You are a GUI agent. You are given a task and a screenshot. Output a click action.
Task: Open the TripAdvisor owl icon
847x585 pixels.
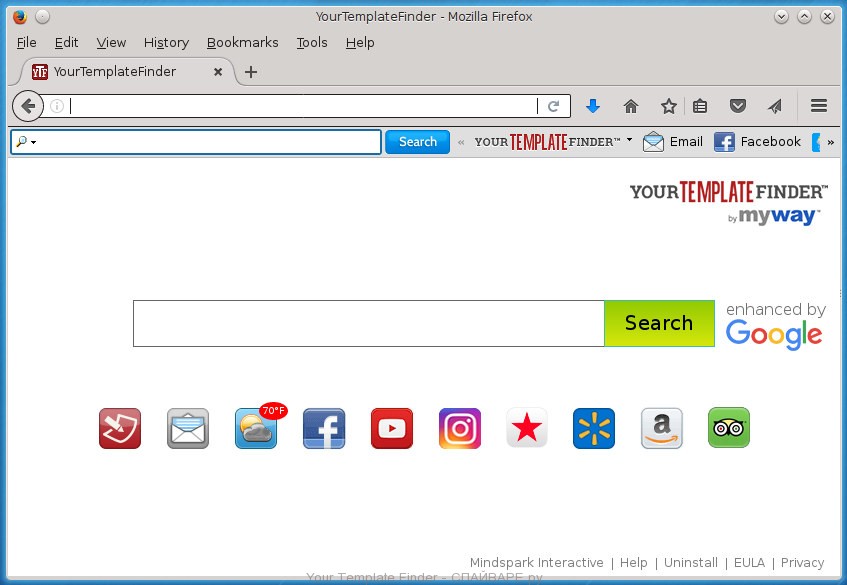tap(728, 428)
